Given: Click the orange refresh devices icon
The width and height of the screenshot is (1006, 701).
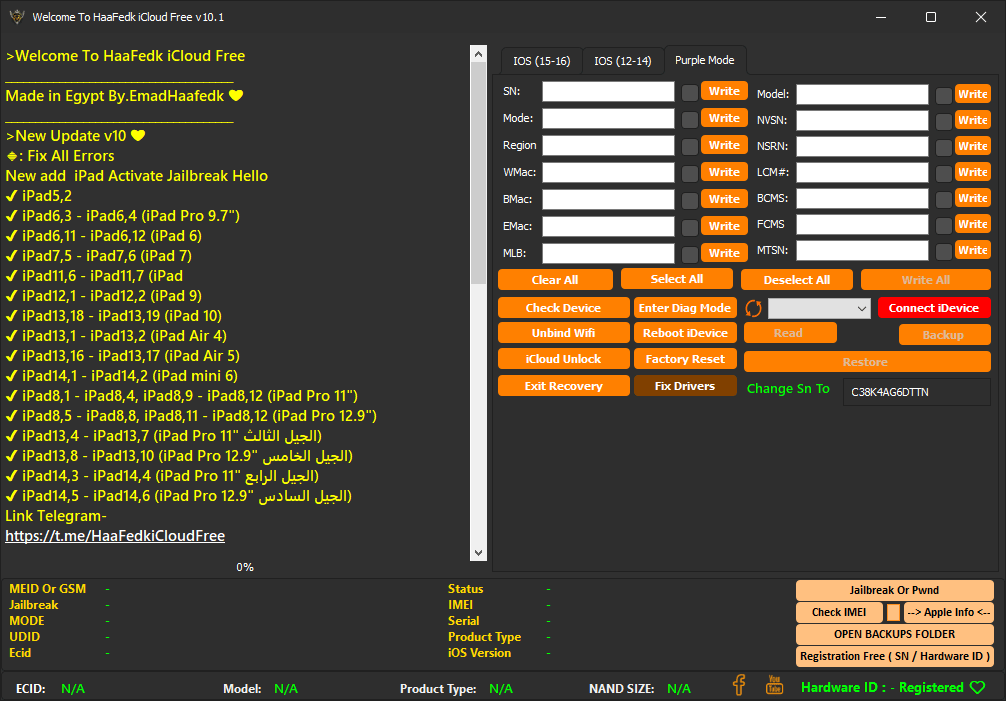Looking at the screenshot, I should (x=754, y=308).
